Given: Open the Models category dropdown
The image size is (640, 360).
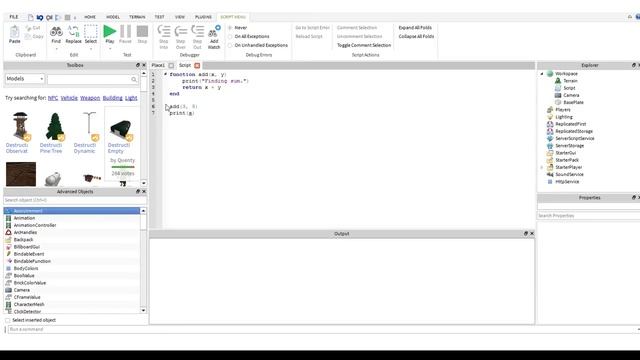Looking at the screenshot, I should point(24,79).
